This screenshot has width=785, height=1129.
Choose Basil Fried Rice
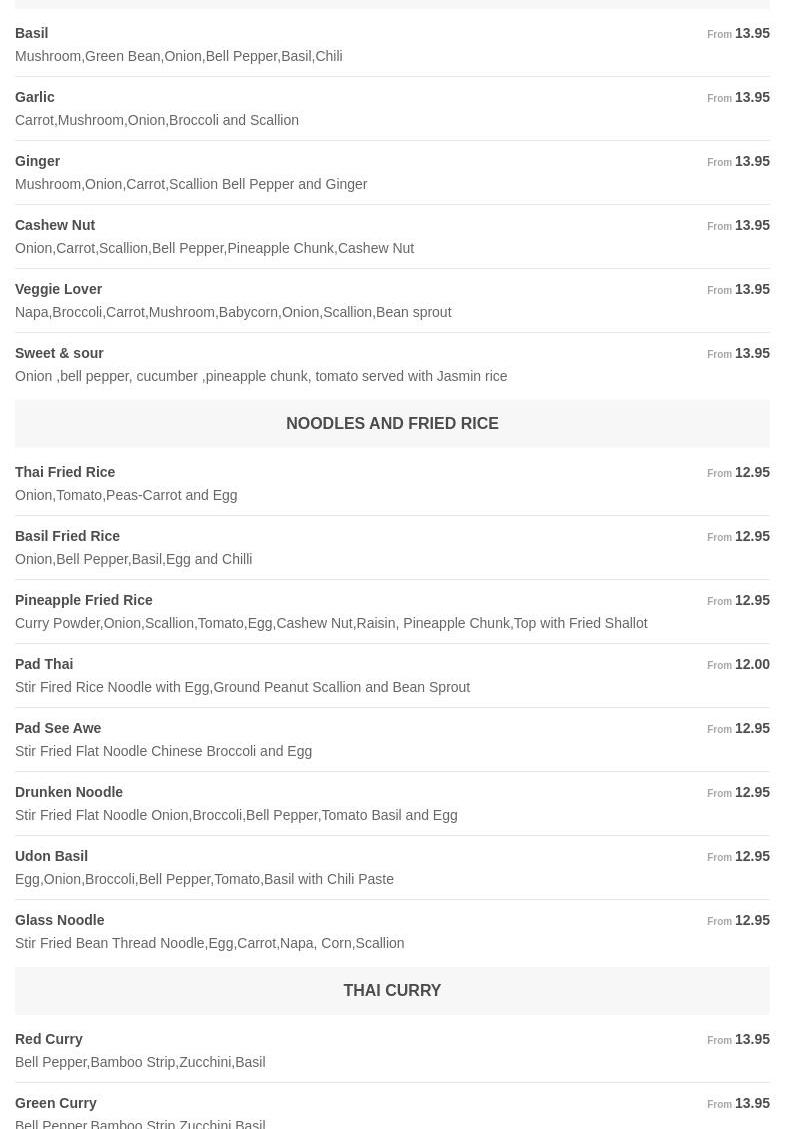pos(68,536)
